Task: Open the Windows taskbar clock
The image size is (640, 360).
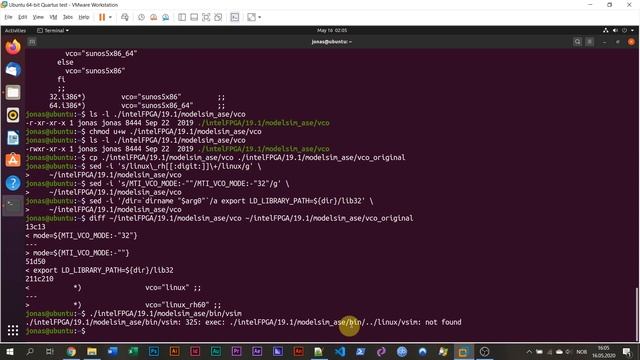Action: [x=604, y=351]
